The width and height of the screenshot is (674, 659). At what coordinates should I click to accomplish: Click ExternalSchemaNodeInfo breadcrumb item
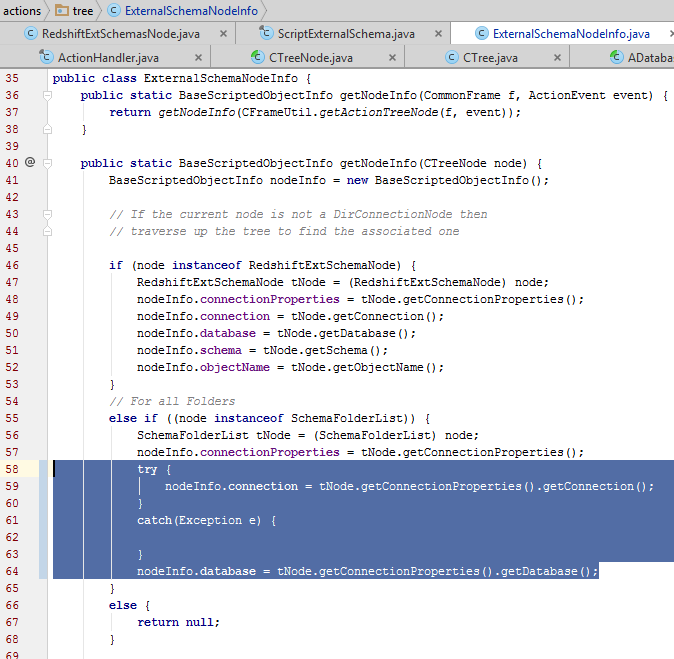tap(191, 10)
